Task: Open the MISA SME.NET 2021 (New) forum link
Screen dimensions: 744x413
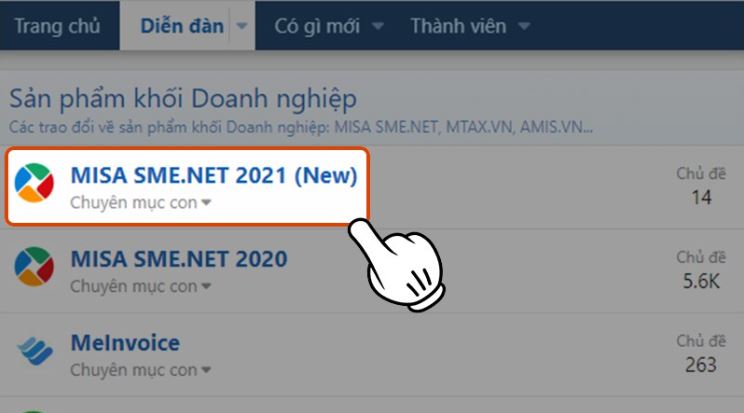Action: click(214, 175)
